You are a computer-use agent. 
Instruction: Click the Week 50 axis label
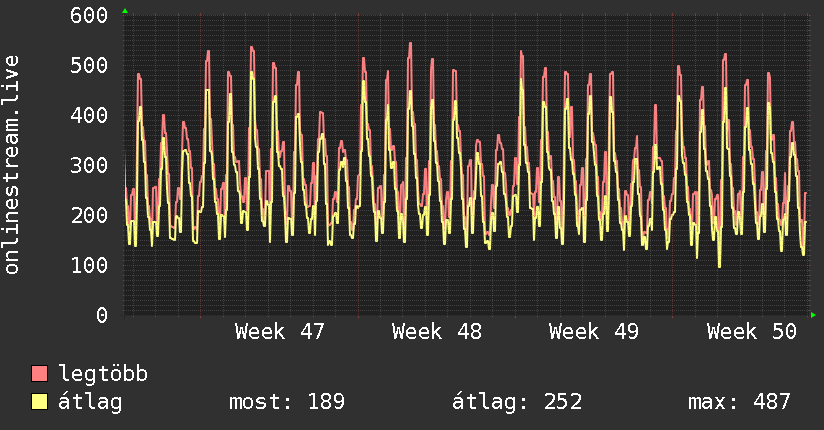(752, 332)
